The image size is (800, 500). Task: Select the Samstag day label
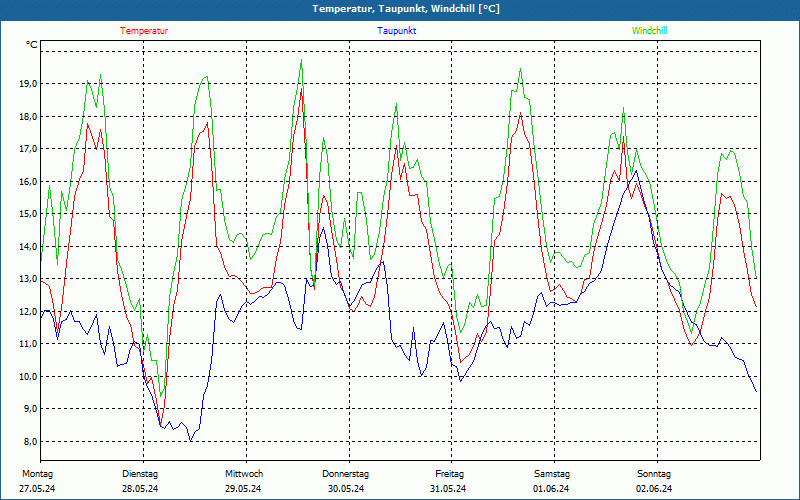click(x=552, y=473)
